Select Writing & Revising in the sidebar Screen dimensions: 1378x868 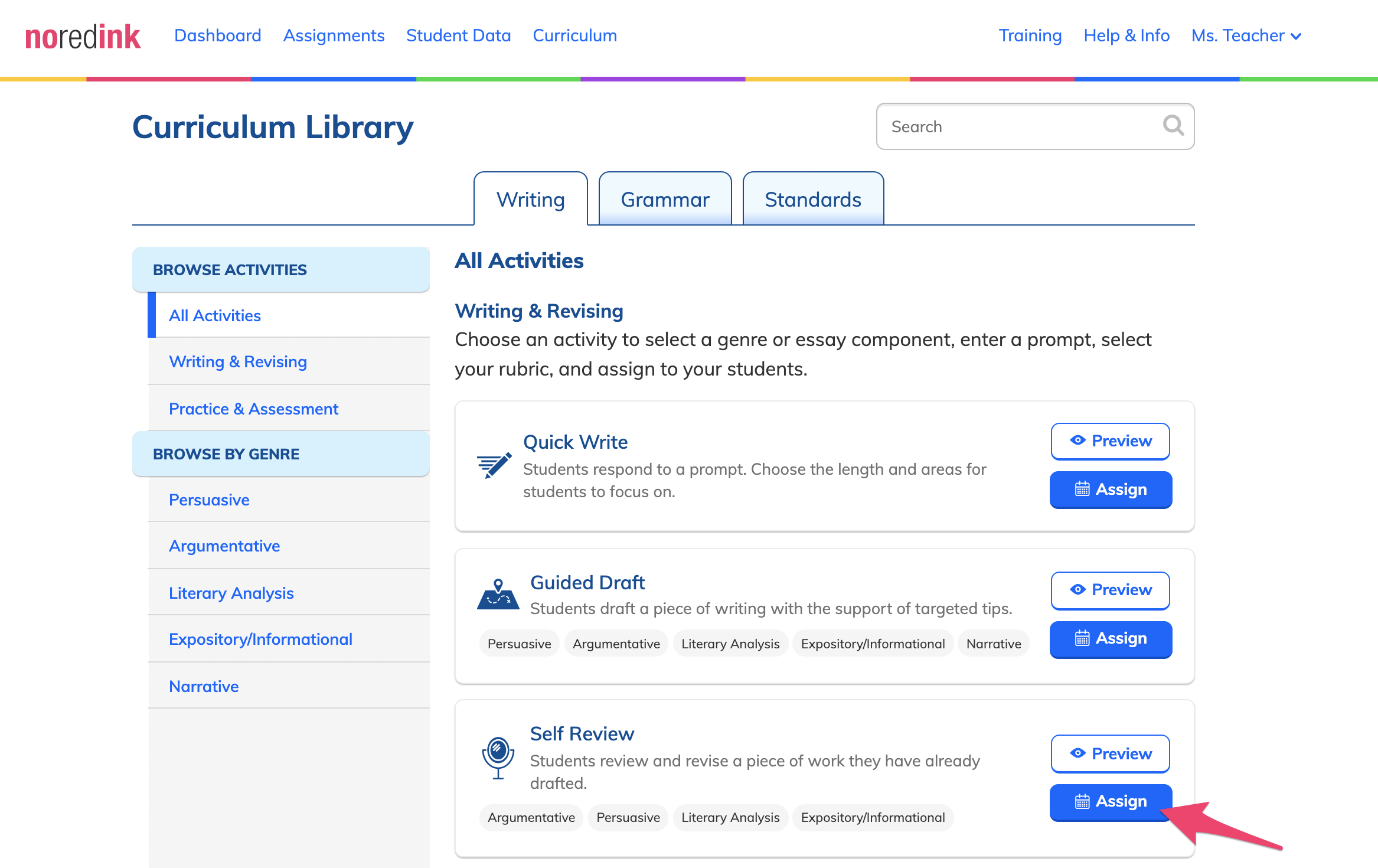click(289, 361)
